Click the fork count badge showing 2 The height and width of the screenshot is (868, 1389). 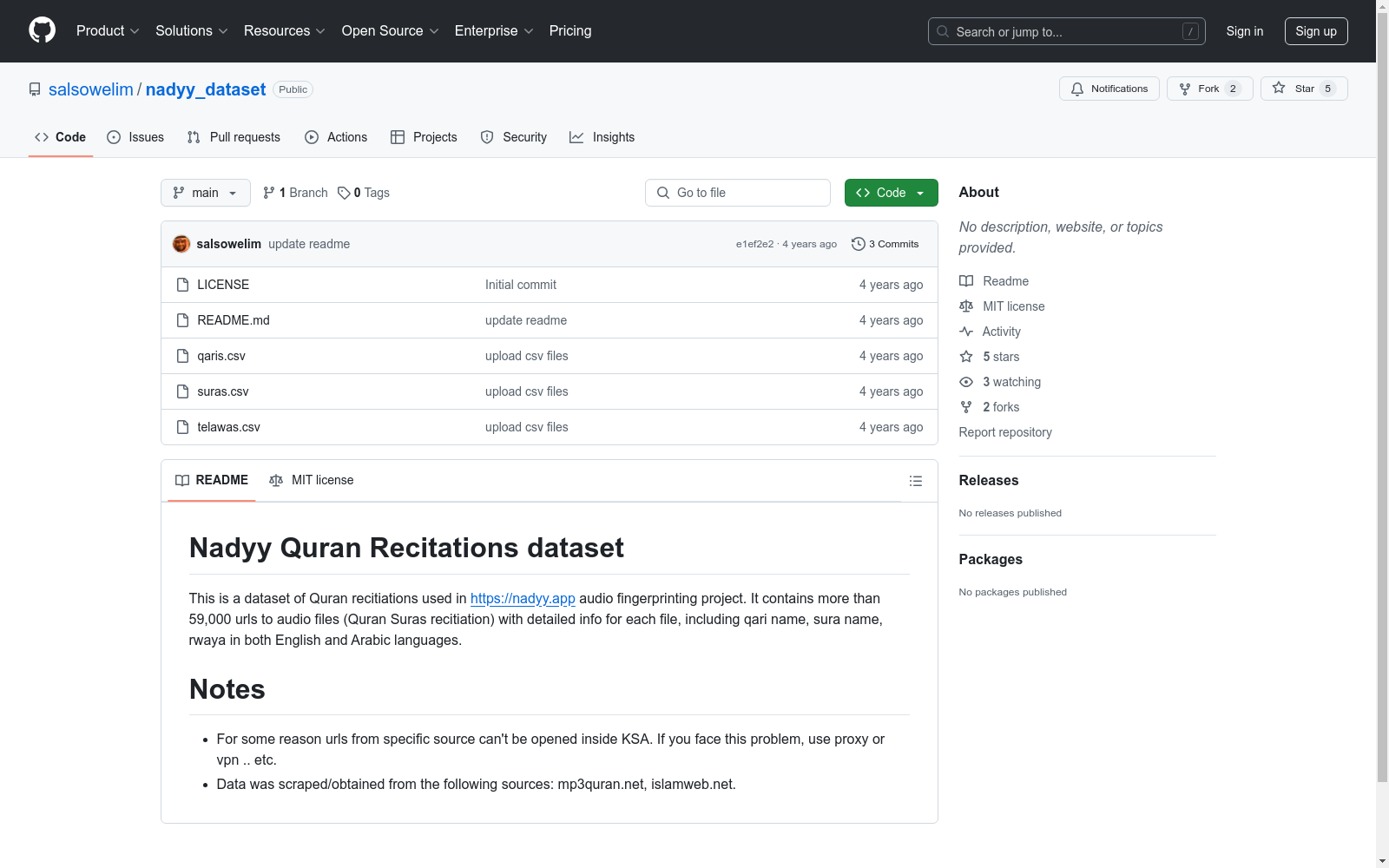[x=1233, y=89]
